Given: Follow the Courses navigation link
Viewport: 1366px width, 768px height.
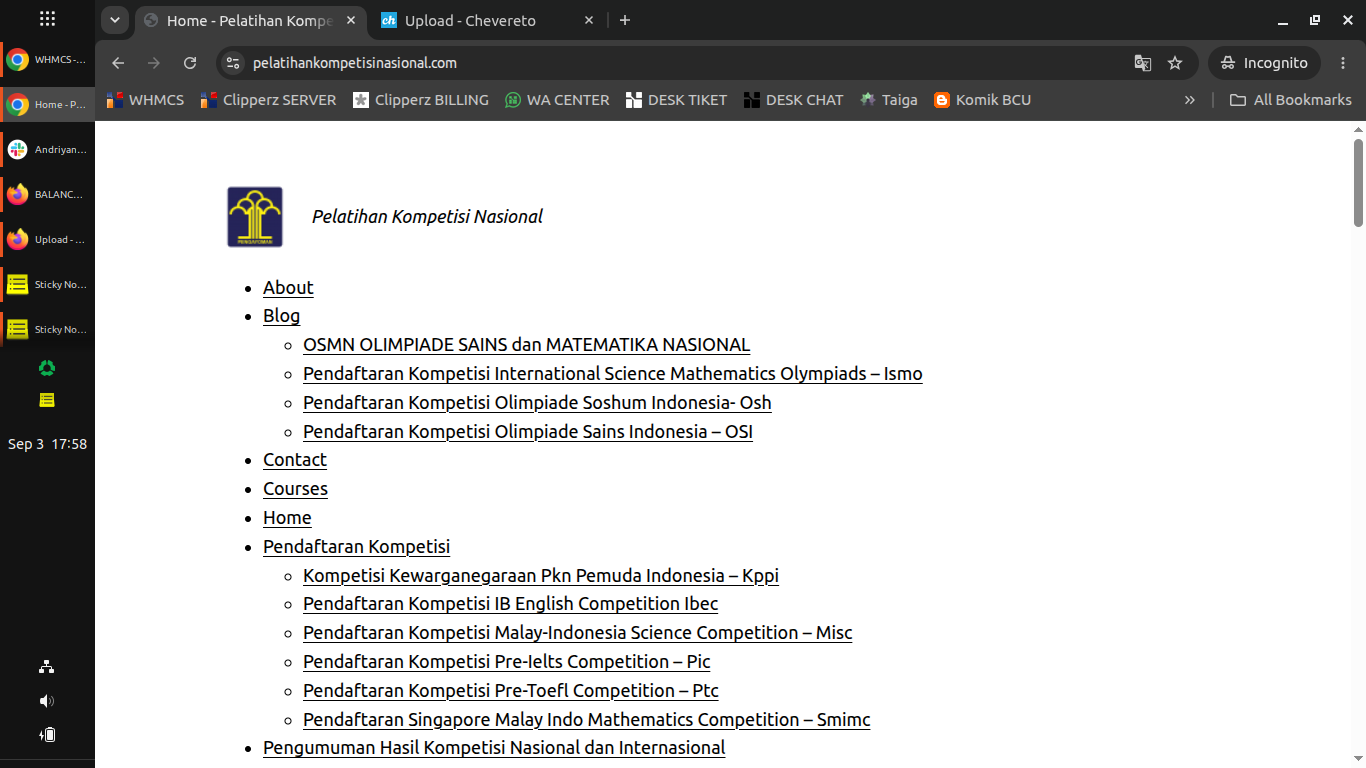Looking at the screenshot, I should tap(295, 488).
